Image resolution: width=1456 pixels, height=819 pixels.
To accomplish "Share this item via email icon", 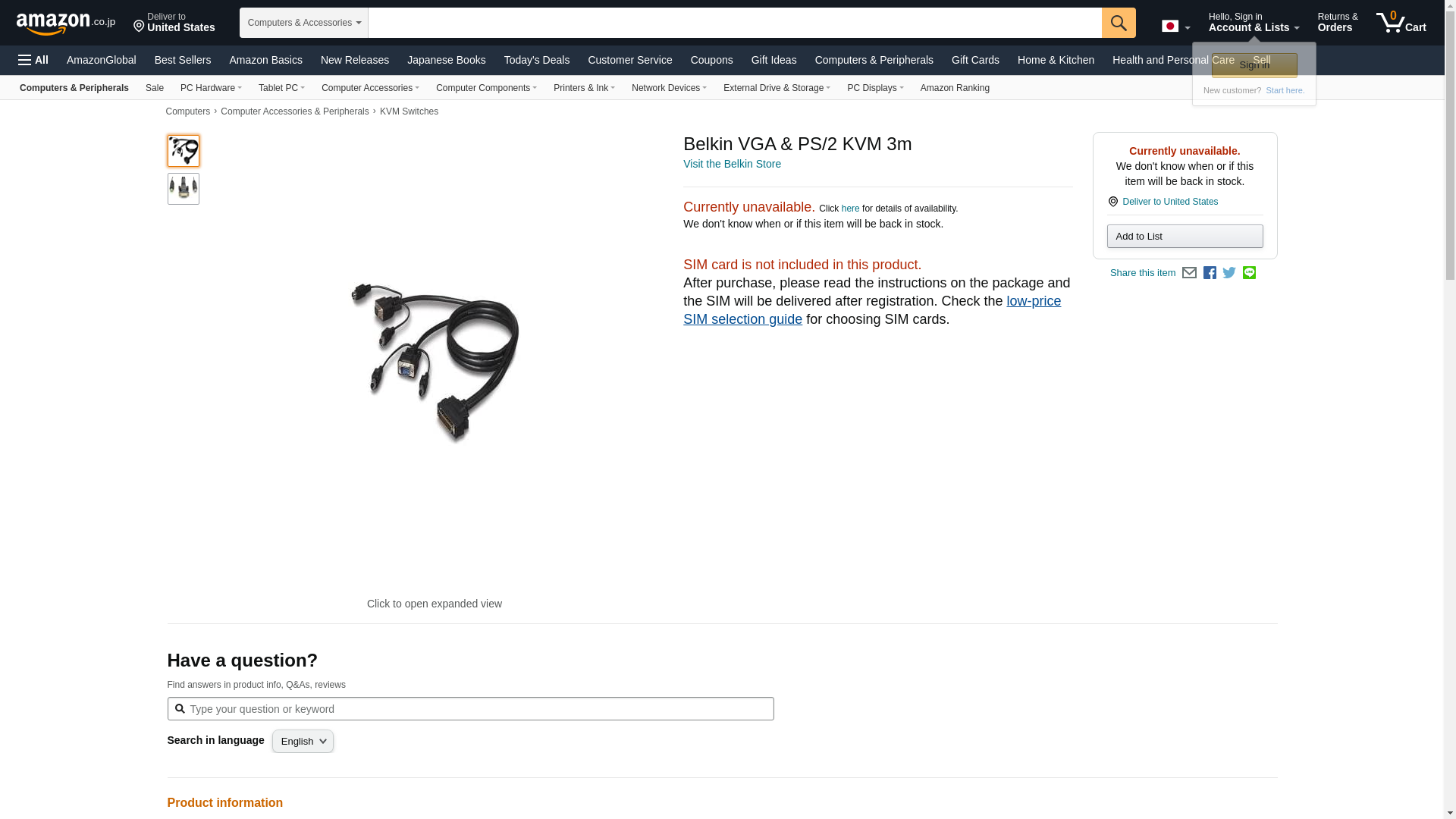I will click(1189, 273).
